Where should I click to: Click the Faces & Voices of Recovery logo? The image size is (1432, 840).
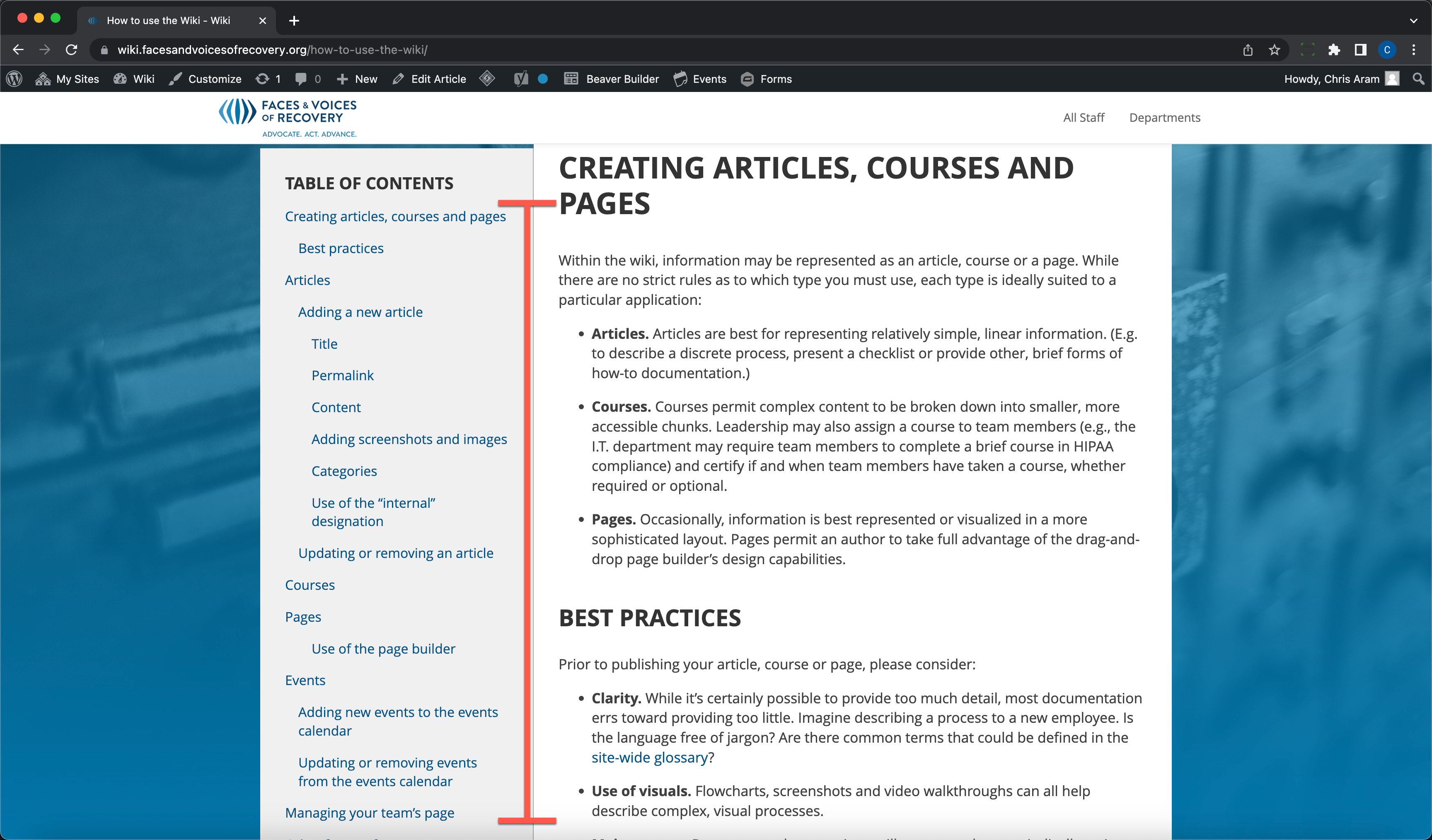point(288,118)
